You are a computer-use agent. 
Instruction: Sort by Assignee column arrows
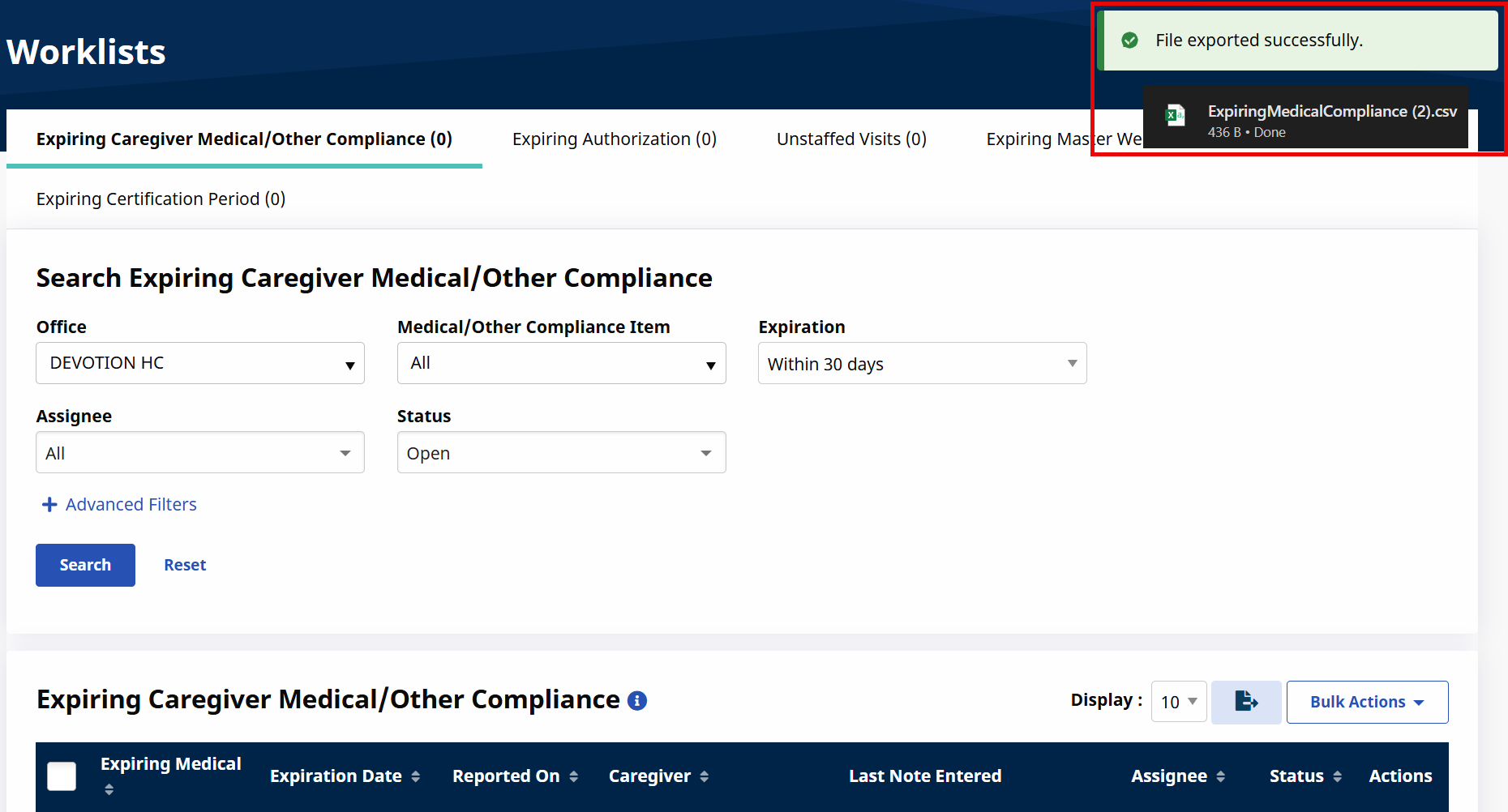tap(1221, 776)
